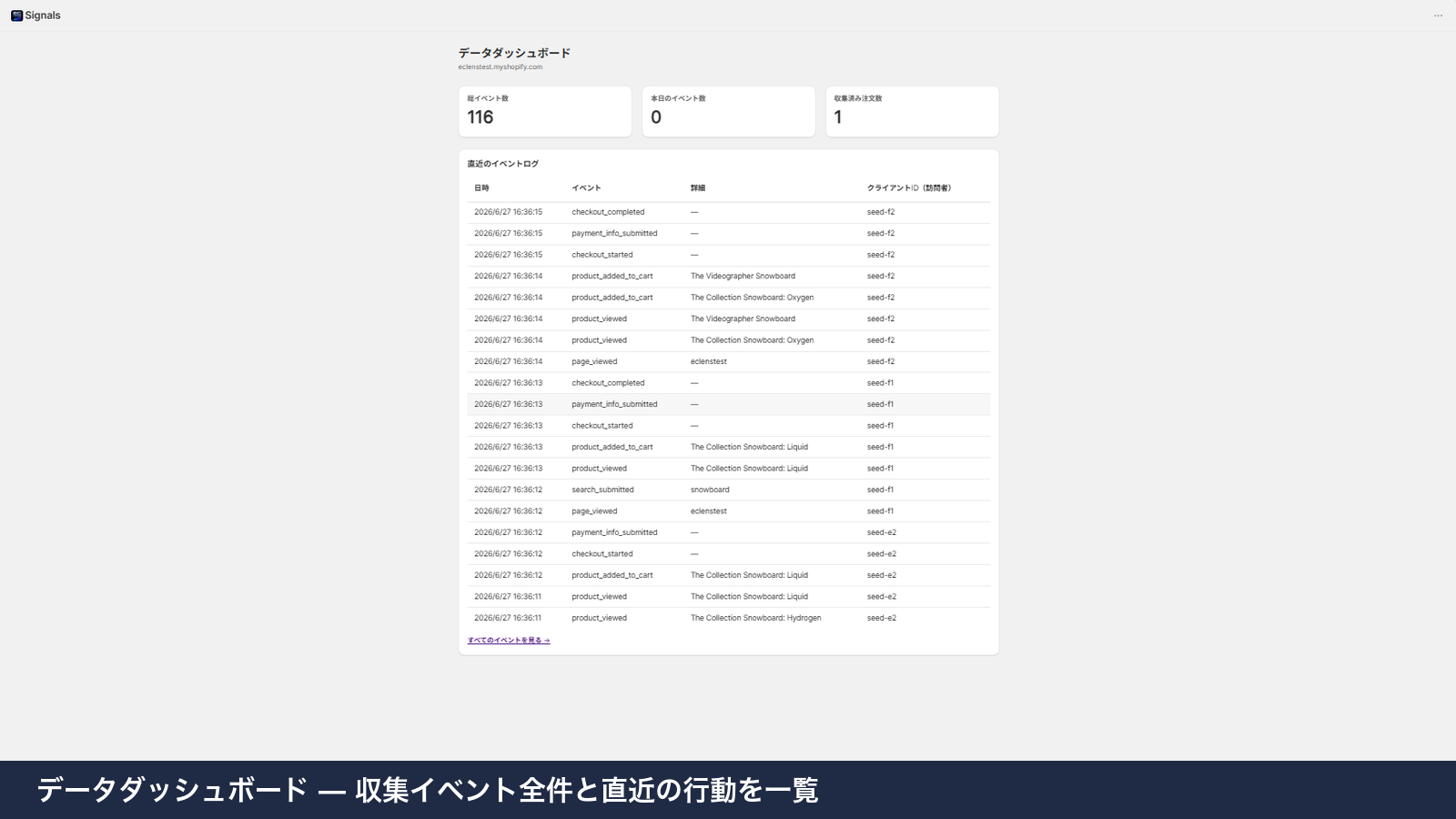Click The Videographer Snowboard in product_viewed row
Viewport: 1456px width, 819px height.
[x=743, y=319]
